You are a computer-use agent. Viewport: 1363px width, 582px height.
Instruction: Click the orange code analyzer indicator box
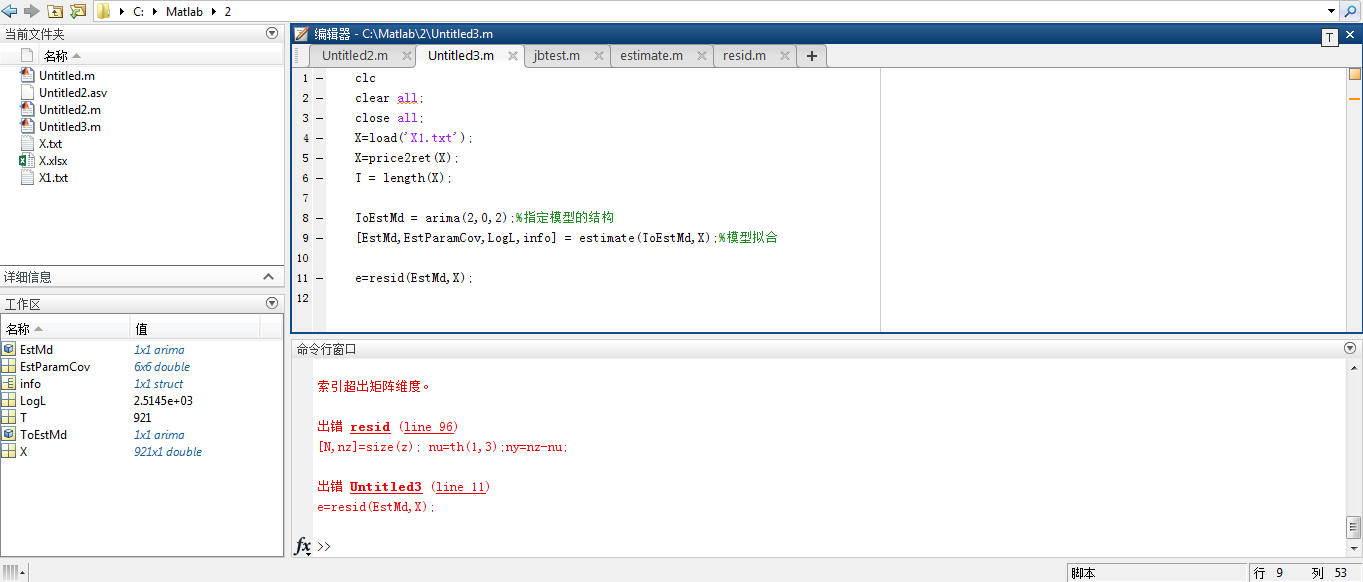1355,74
